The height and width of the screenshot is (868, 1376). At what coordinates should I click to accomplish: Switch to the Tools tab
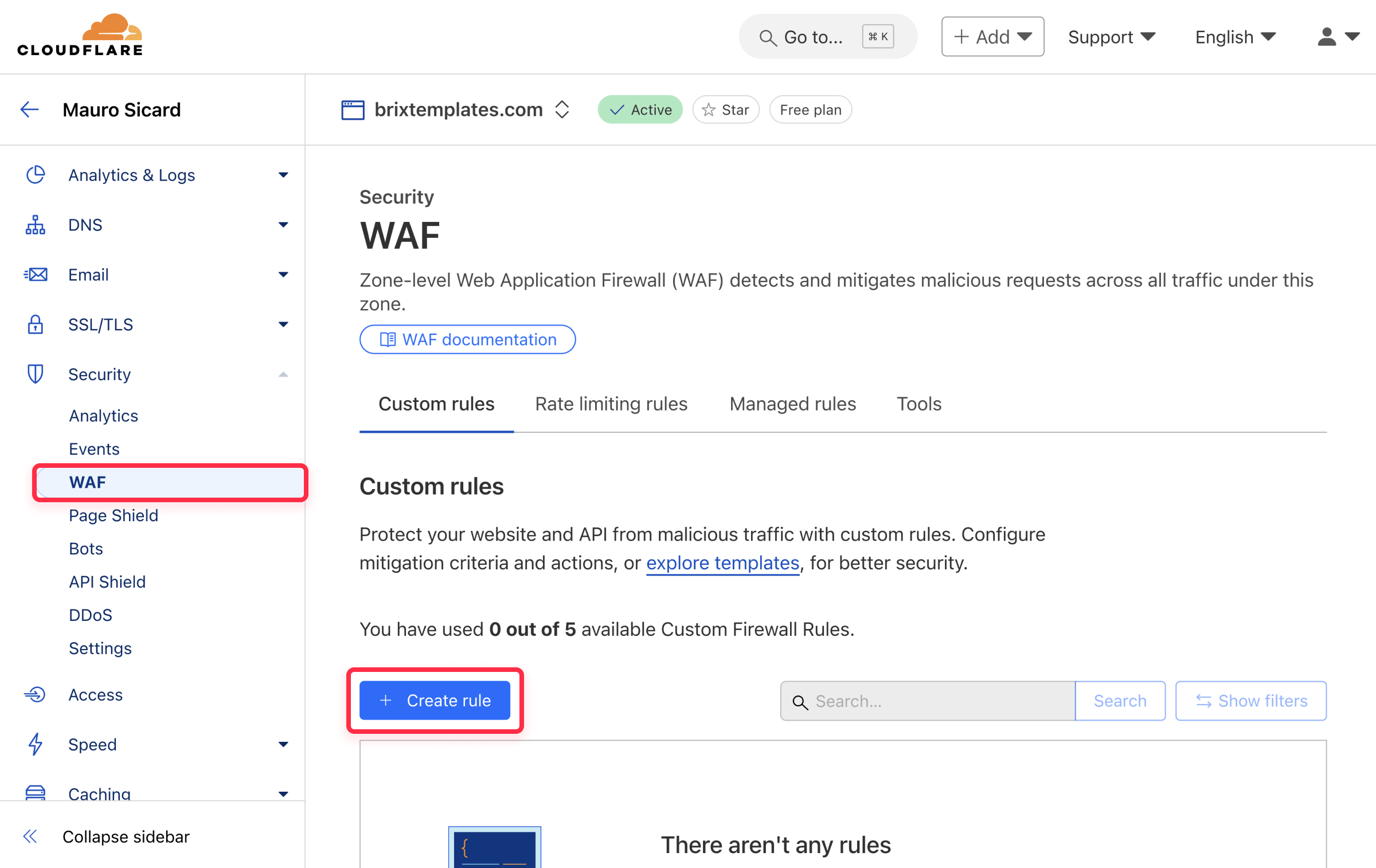coord(919,404)
